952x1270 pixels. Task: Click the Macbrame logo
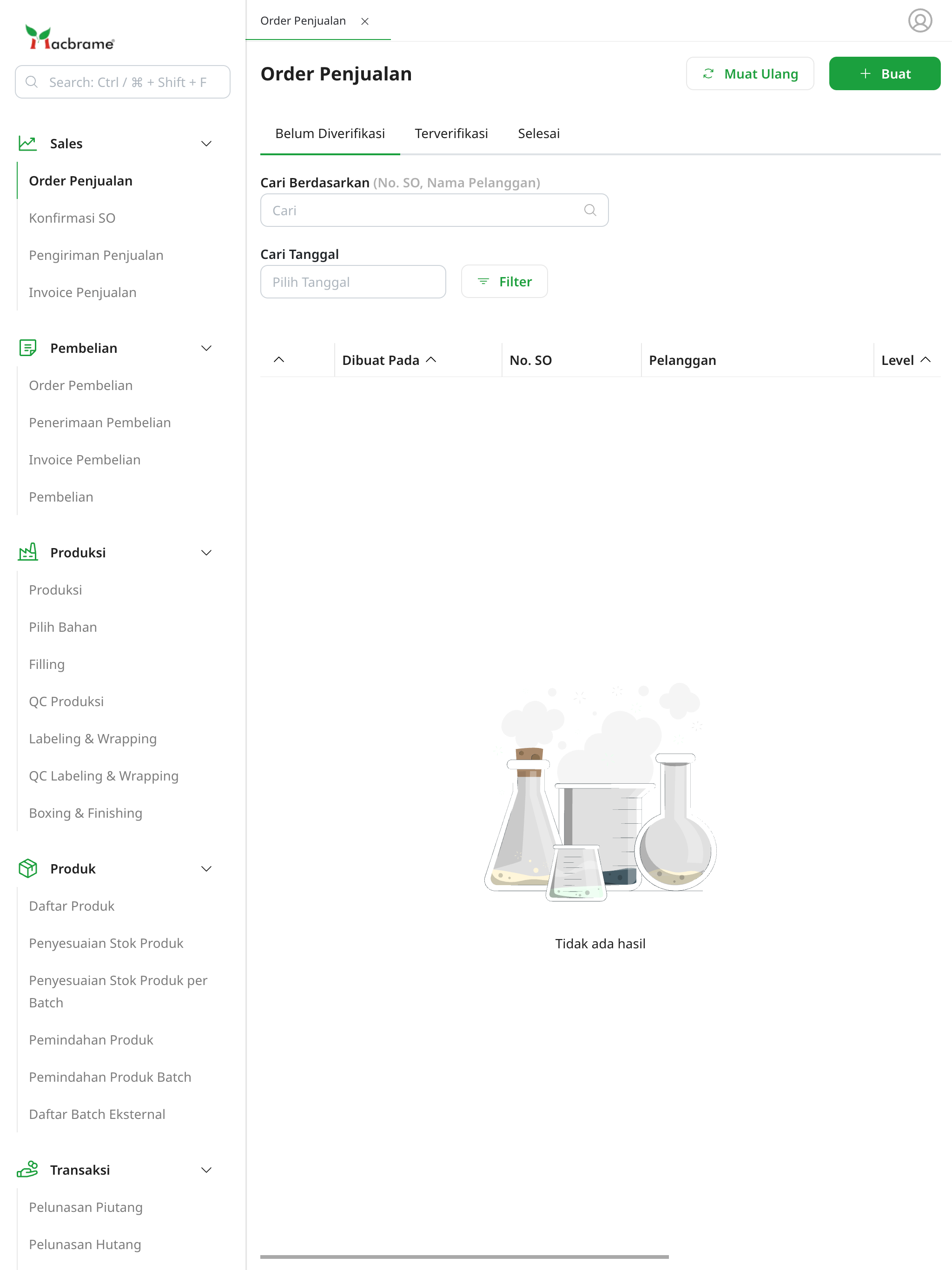click(x=69, y=39)
